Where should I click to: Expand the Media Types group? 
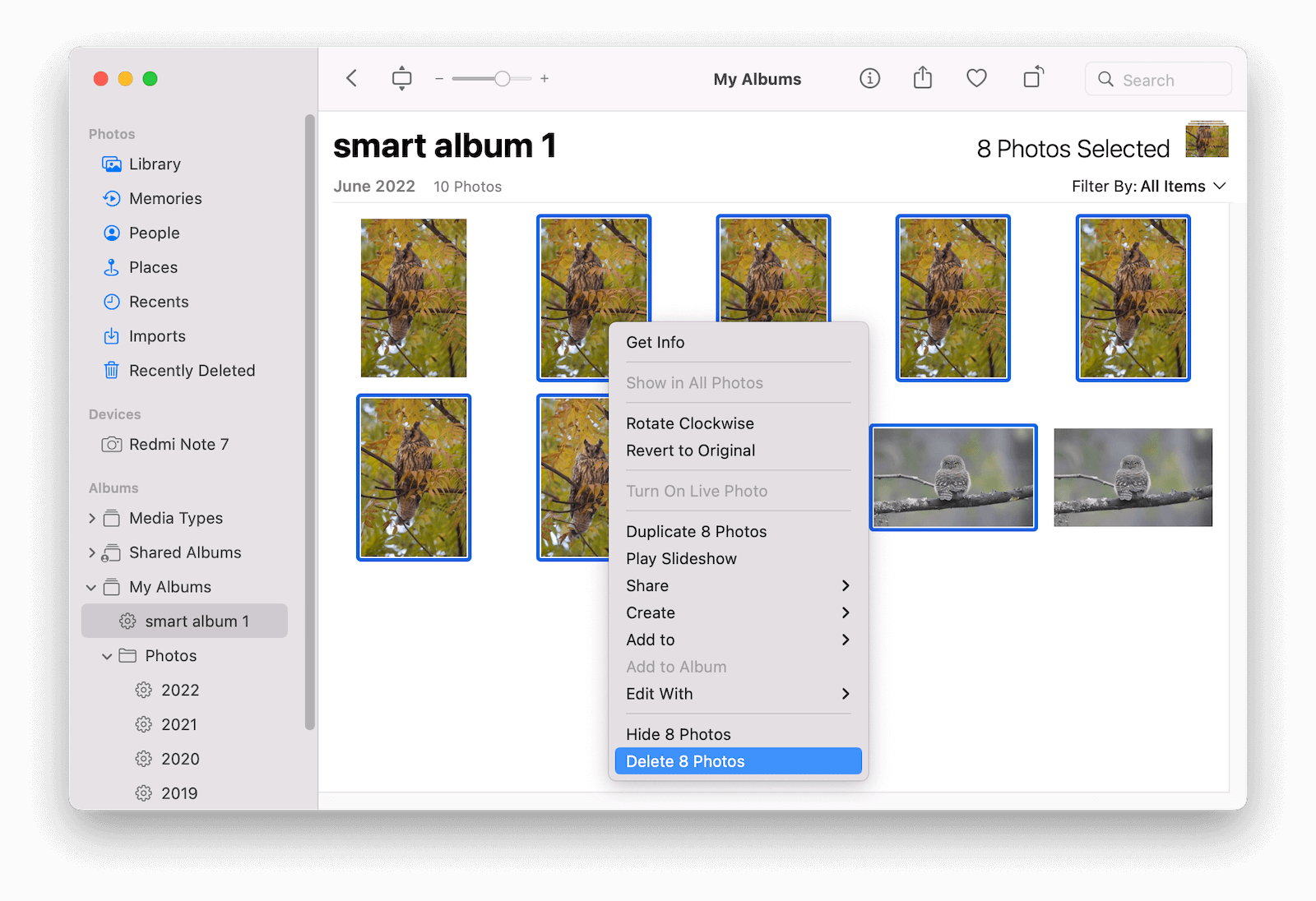click(92, 518)
